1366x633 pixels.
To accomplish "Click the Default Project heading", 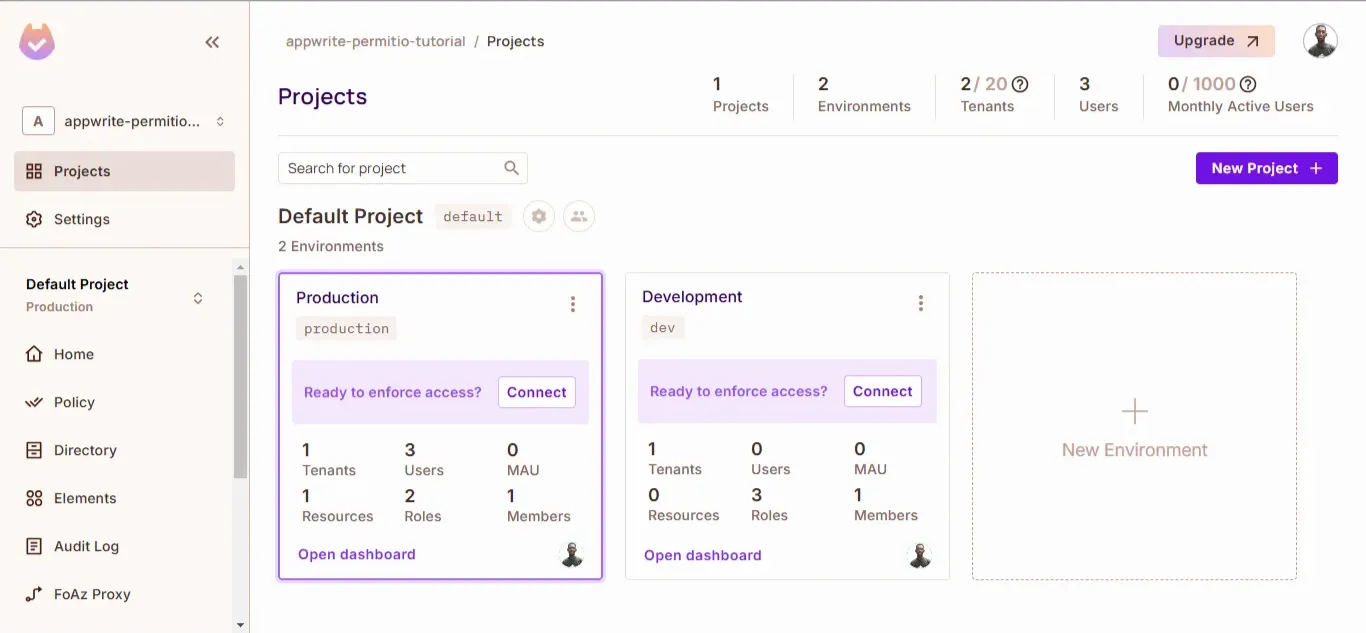I will tap(351, 216).
